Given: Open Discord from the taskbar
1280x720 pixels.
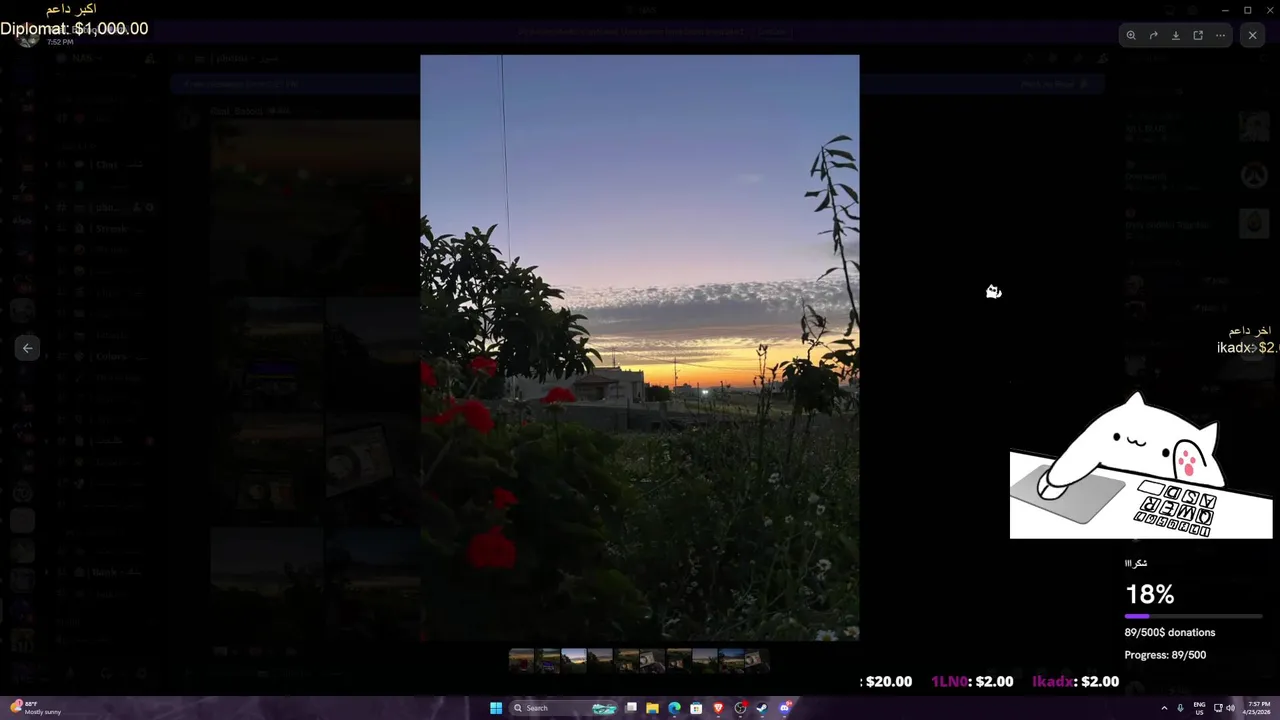Looking at the screenshot, I should (x=785, y=708).
